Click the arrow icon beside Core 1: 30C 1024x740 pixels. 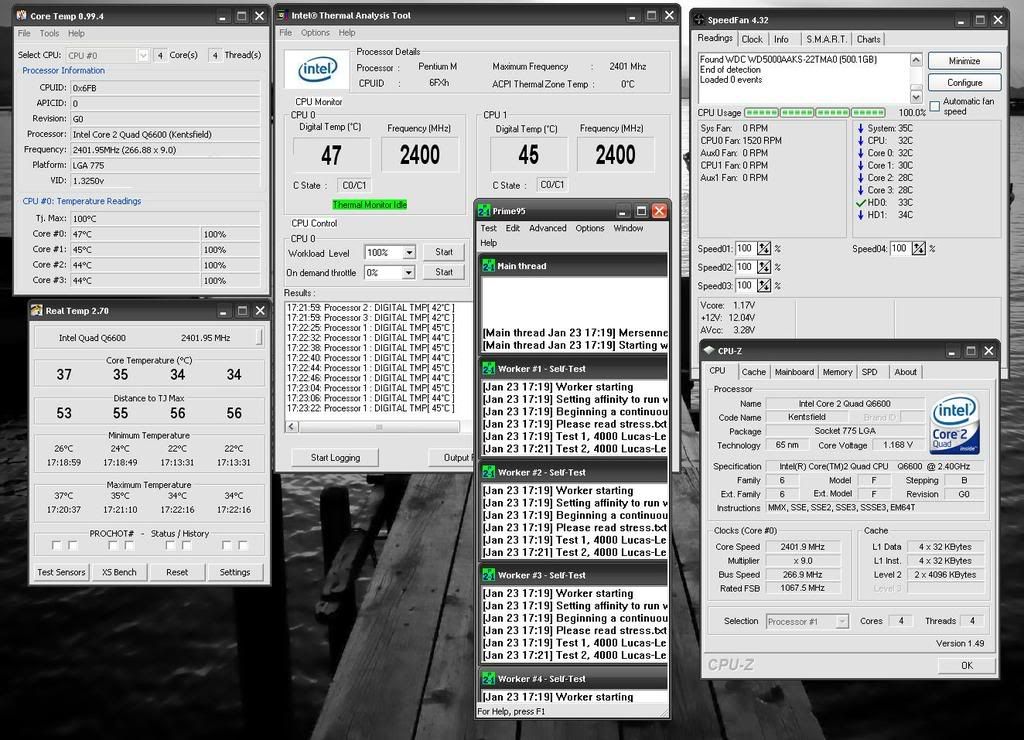[861, 165]
